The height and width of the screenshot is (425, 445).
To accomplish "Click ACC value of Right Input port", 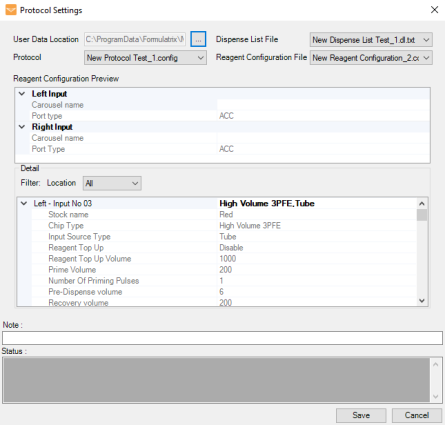I will click(x=226, y=149).
